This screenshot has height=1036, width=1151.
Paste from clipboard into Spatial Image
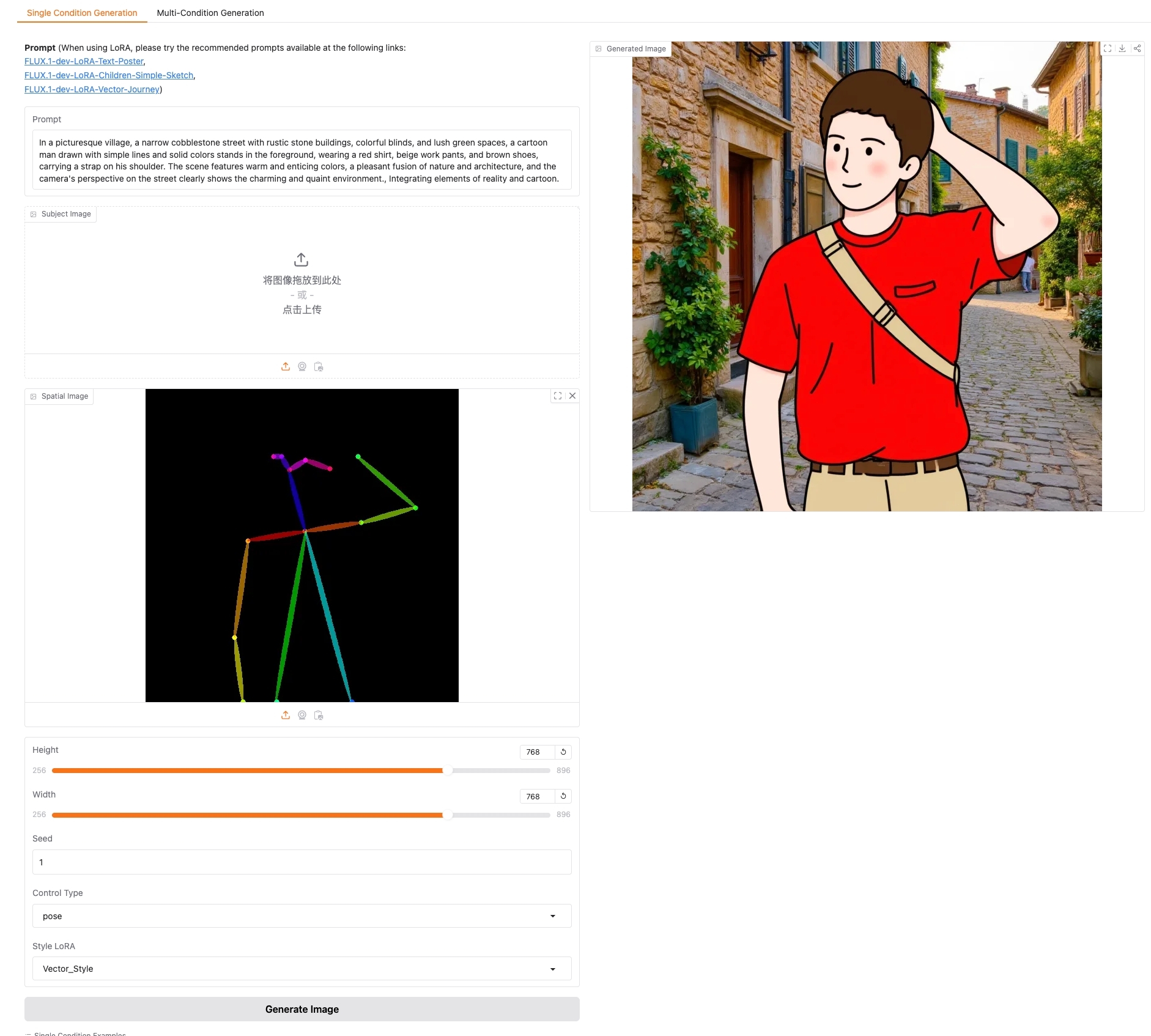coord(319,715)
